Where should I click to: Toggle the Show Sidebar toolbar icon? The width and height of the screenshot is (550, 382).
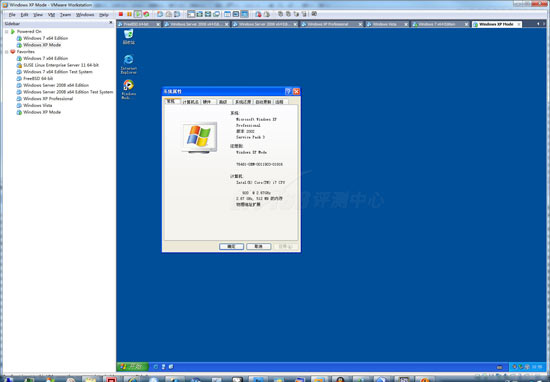point(191,14)
